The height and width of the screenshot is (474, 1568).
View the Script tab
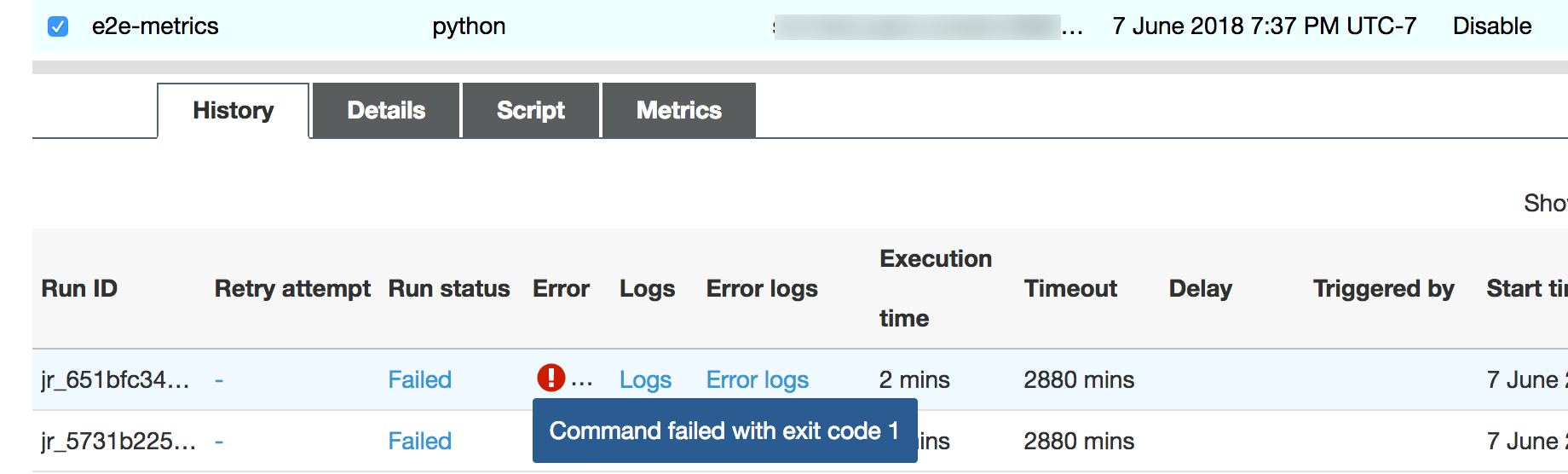(530, 111)
